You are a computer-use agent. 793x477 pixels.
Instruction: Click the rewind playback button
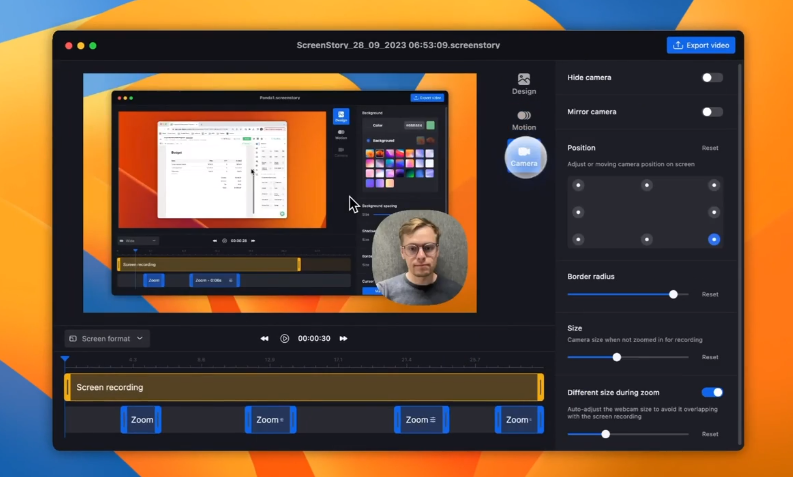[264, 338]
